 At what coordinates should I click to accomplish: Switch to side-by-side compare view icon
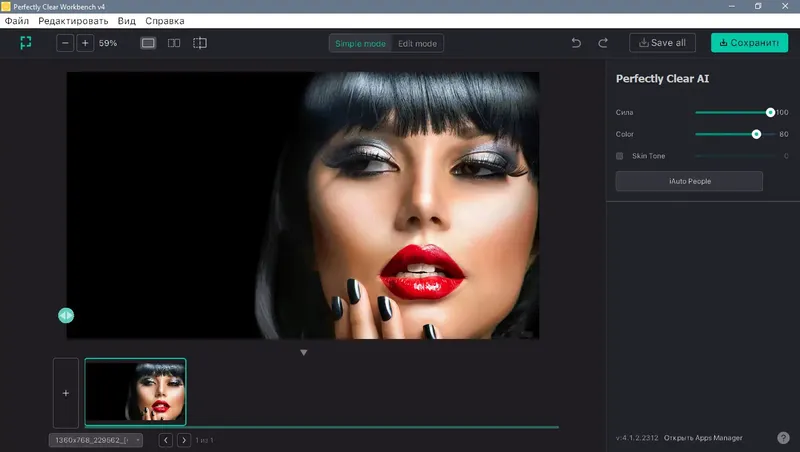(x=174, y=43)
